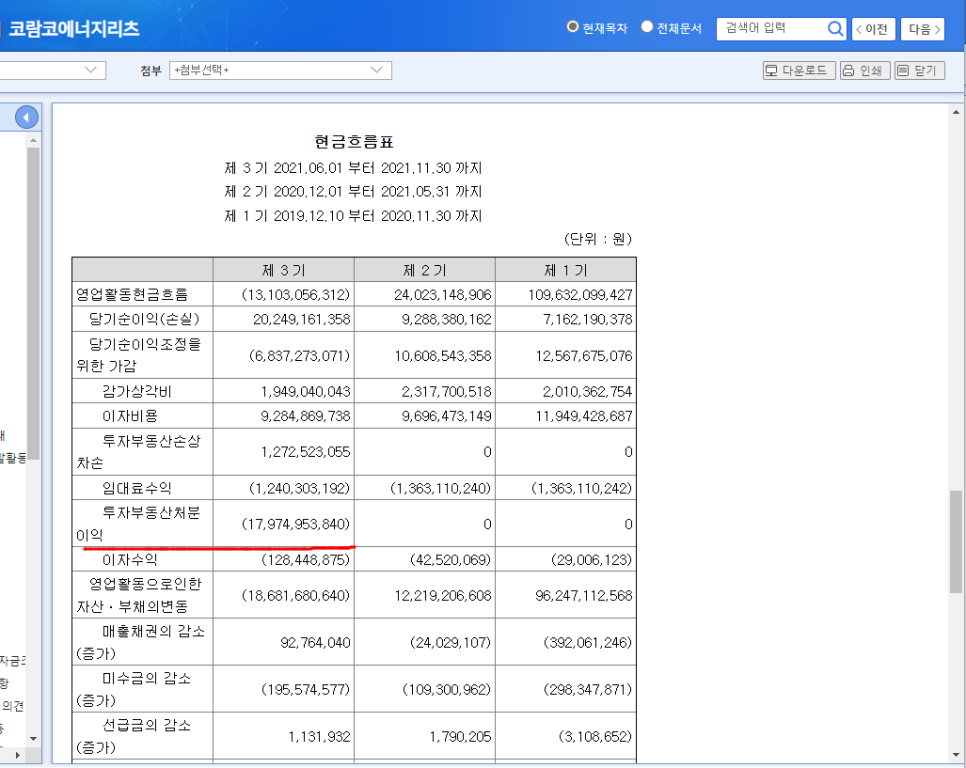This screenshot has height=768, width=966.
Task: Select the 현재목차 radio button
Action: click(x=572, y=26)
